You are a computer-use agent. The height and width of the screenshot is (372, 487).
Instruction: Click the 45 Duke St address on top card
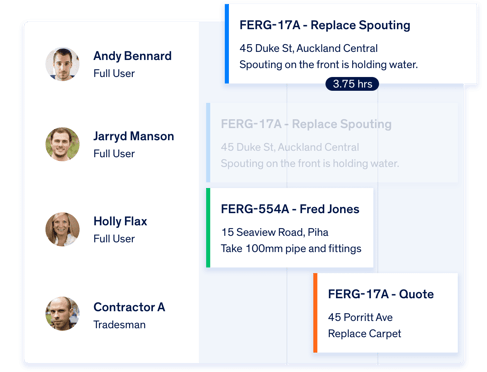(308, 48)
